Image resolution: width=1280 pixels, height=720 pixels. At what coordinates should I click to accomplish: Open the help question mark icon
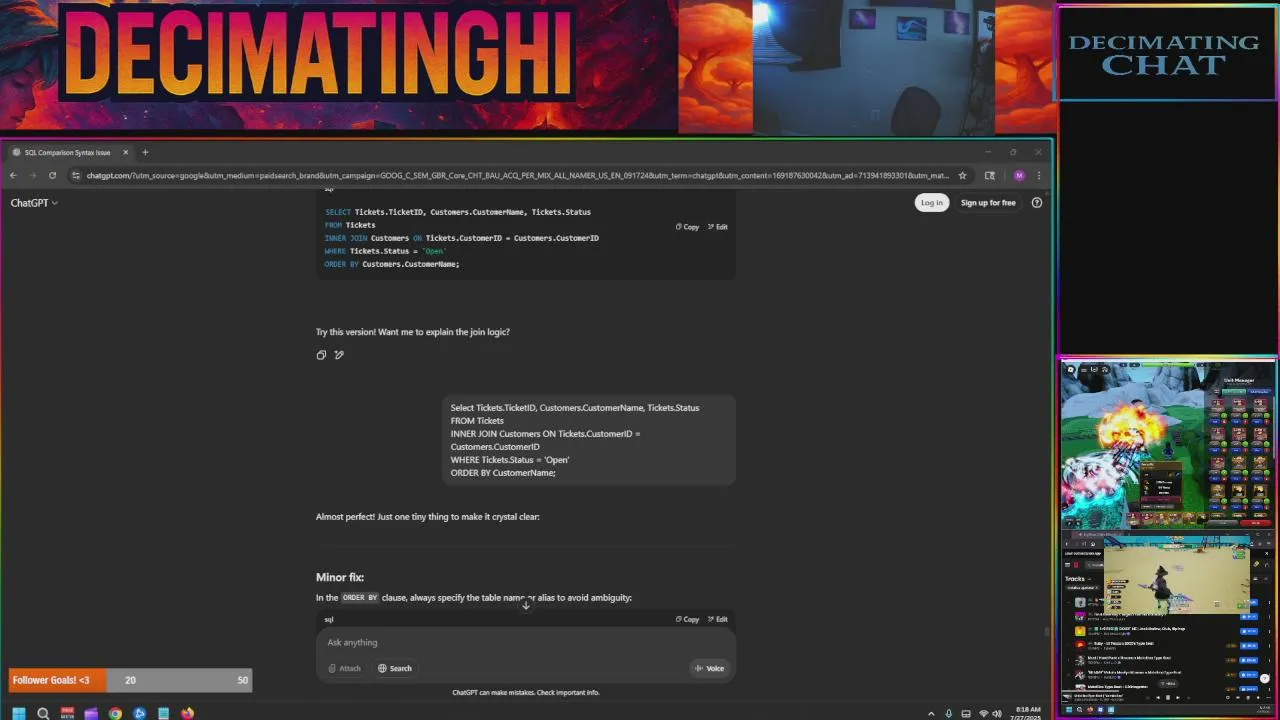[x=1037, y=203]
